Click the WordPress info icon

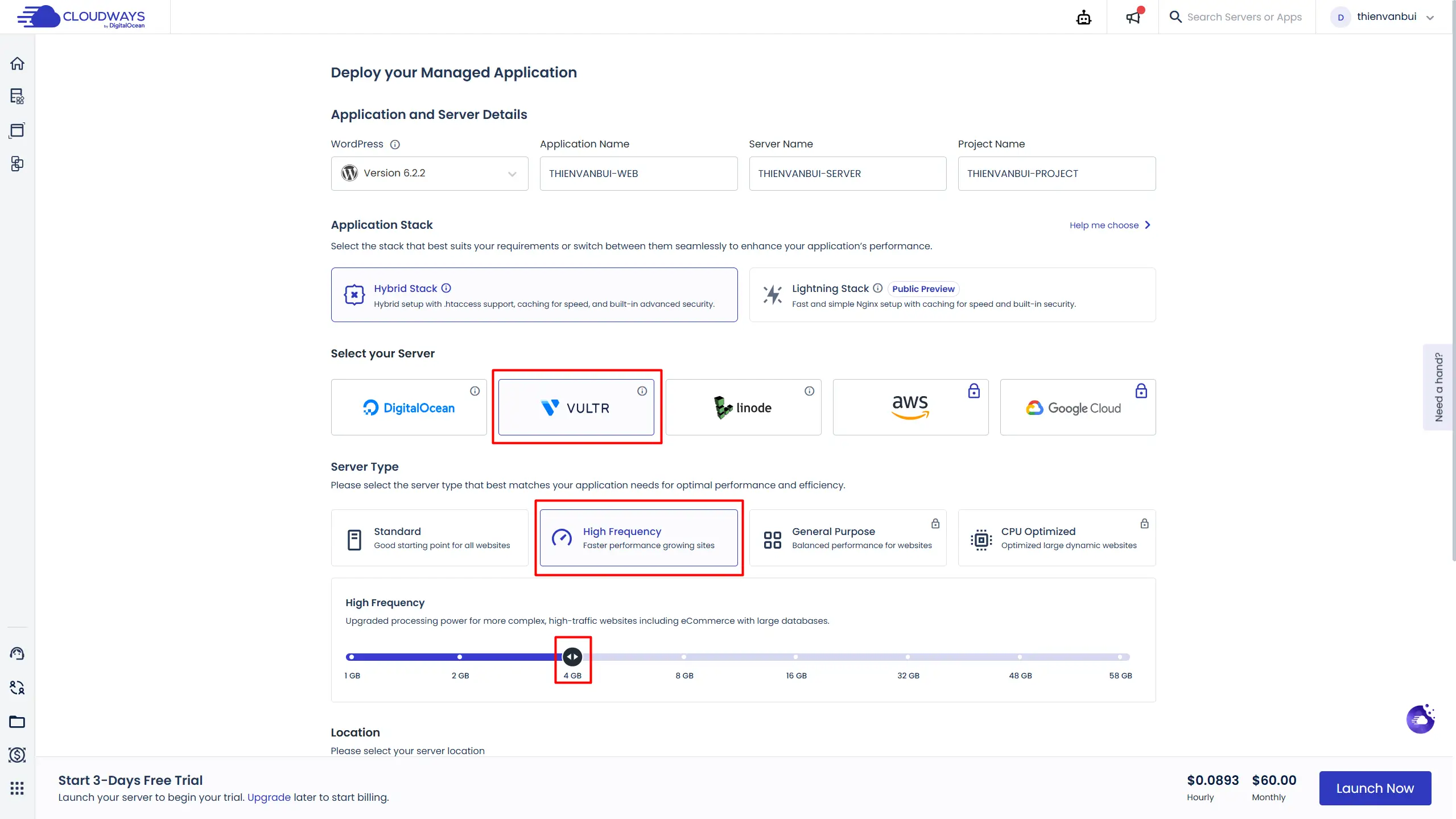coord(395,145)
